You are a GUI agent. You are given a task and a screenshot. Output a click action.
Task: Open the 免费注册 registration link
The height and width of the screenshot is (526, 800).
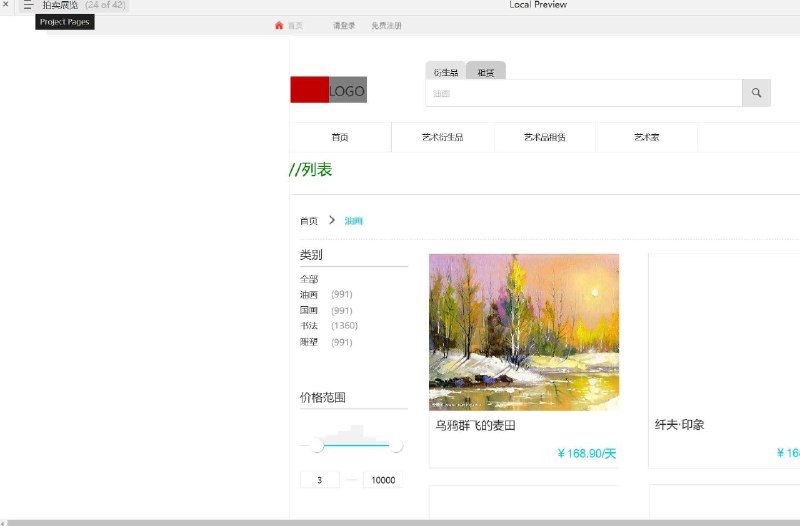pos(386,26)
